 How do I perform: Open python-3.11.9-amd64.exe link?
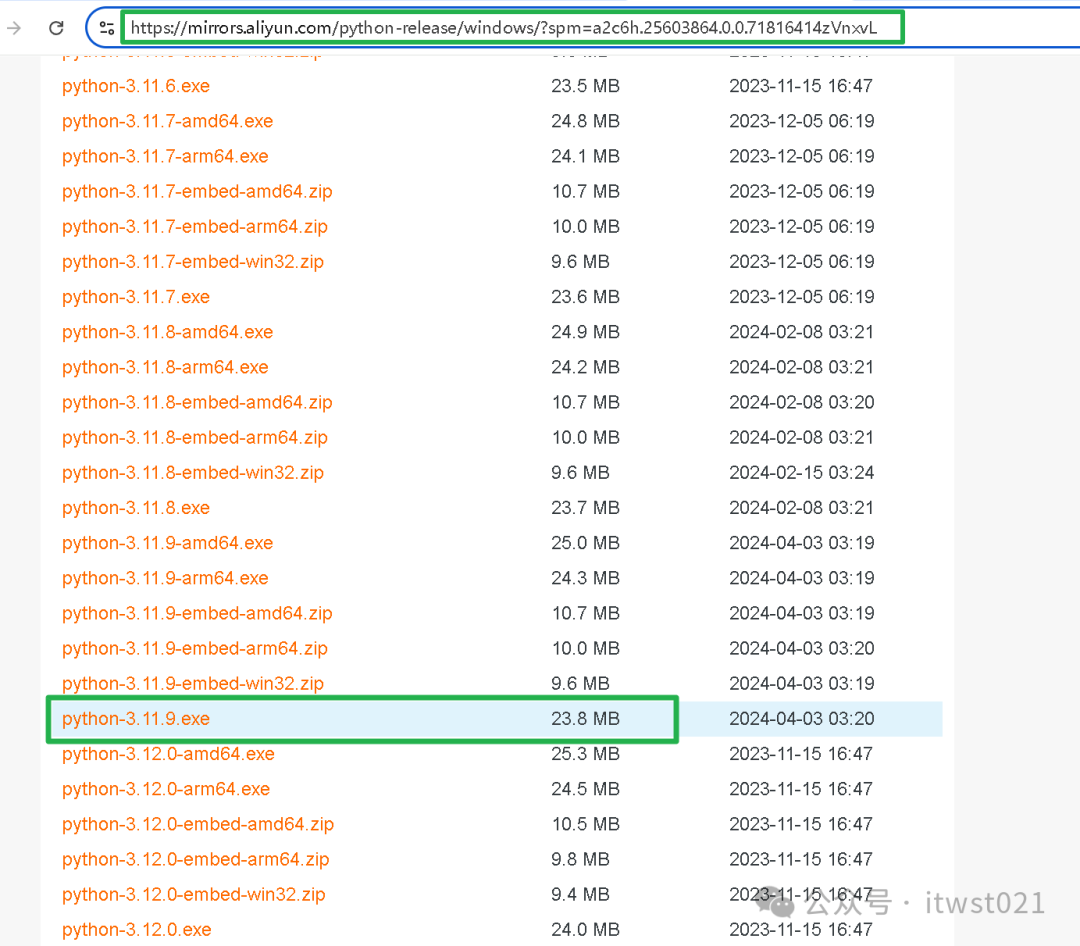pos(167,543)
